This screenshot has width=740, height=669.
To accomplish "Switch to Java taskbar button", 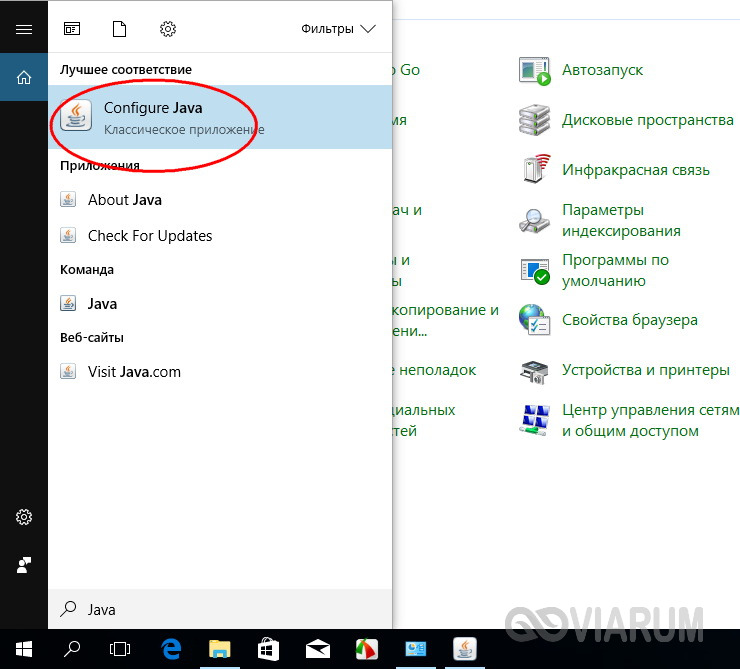I will [x=464, y=649].
